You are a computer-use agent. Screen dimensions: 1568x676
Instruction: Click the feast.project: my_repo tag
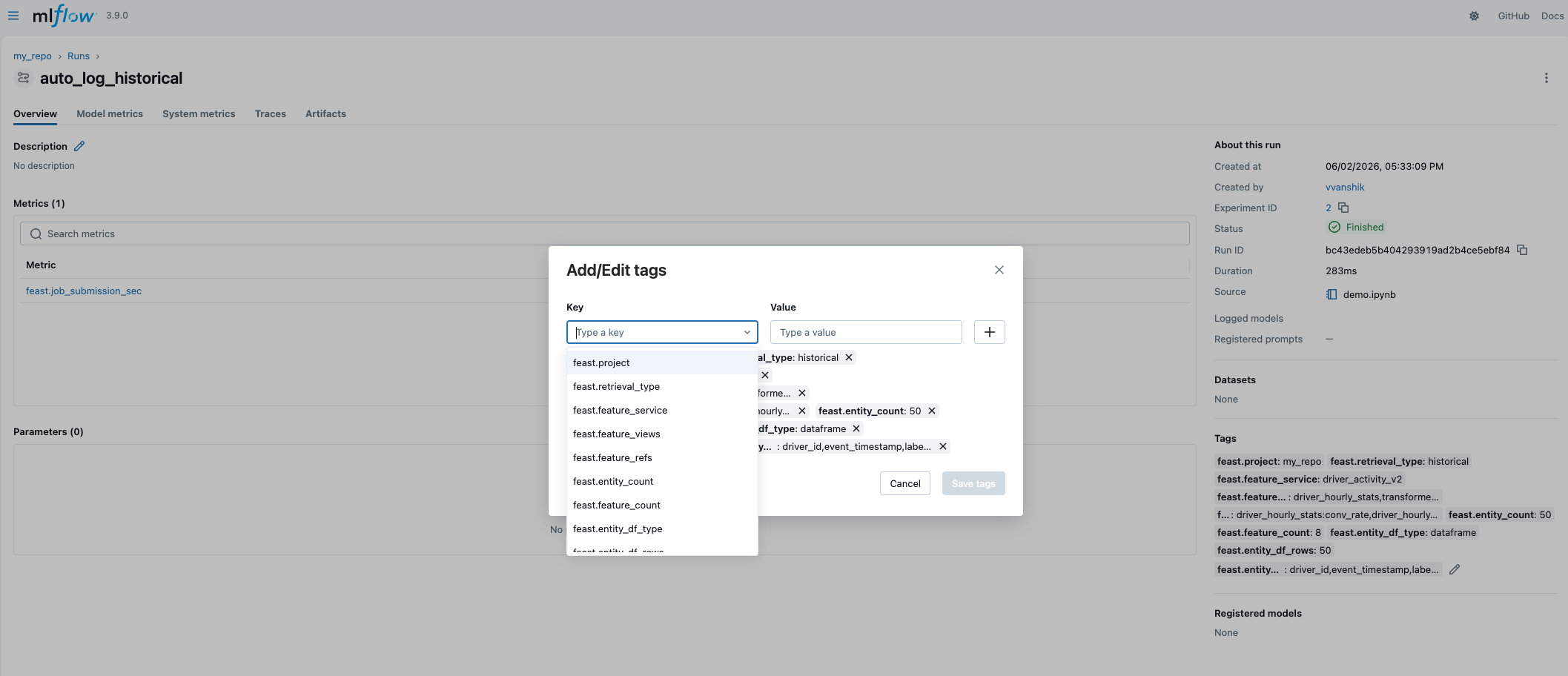coord(1269,462)
